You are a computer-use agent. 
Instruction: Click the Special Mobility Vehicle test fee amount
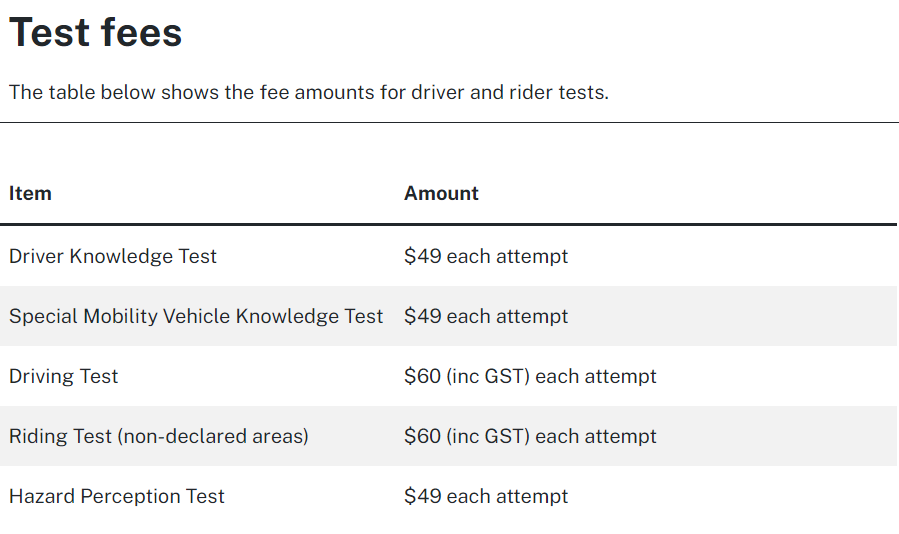pyautogui.click(x=486, y=316)
